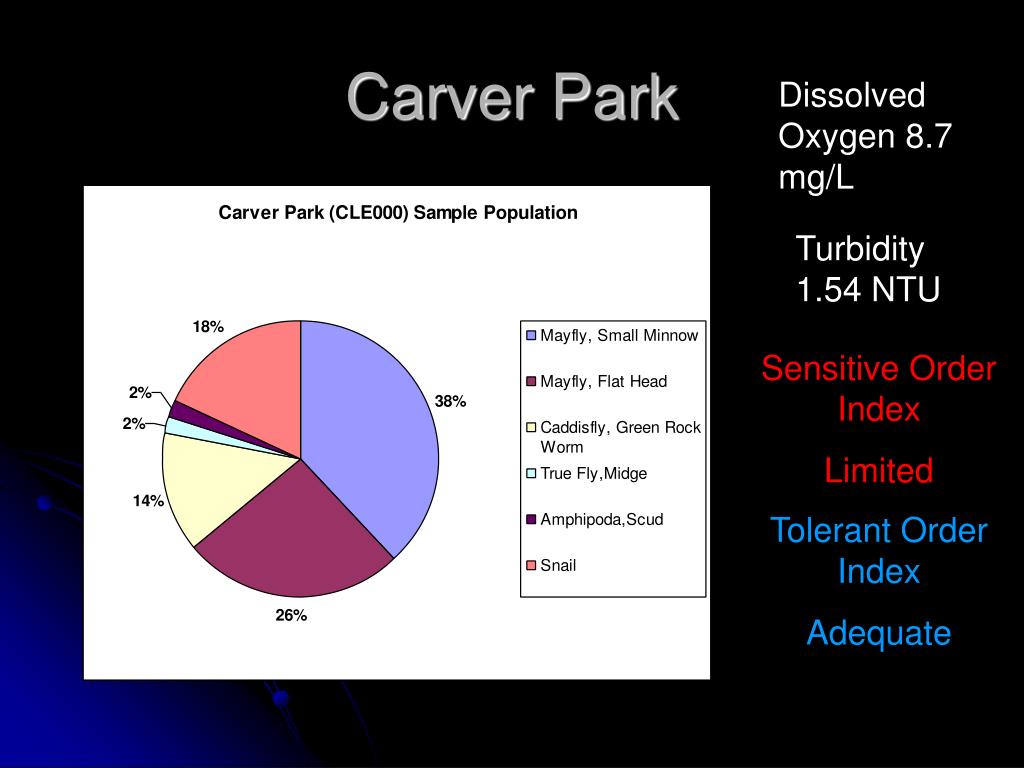Click the 18% pie slice label
1024x768 pixels.
tap(208, 327)
